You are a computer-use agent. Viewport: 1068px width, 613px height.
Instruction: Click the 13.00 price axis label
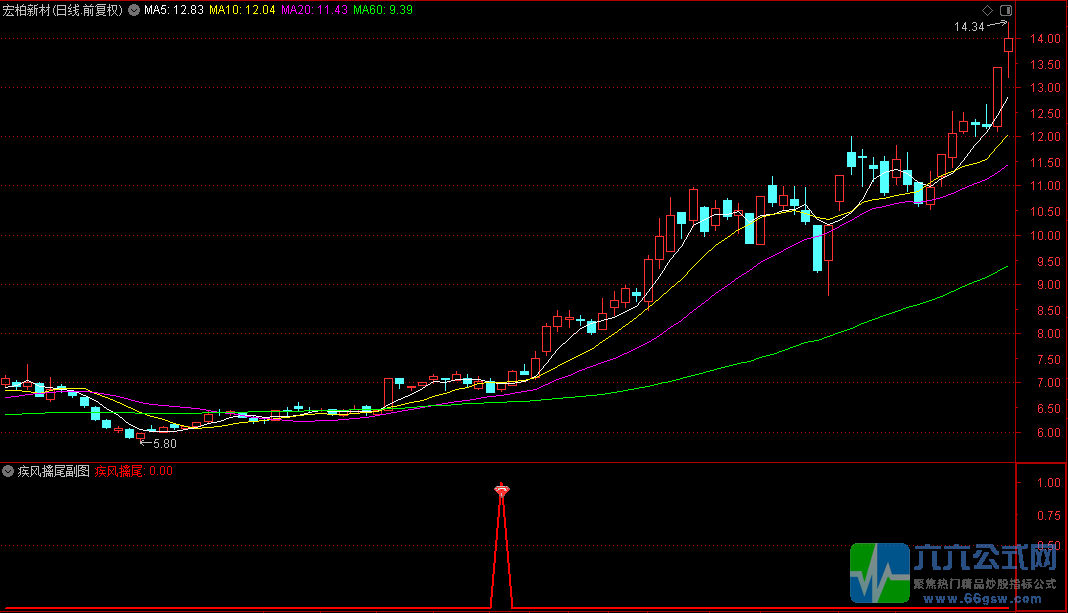pyautogui.click(x=1046, y=88)
